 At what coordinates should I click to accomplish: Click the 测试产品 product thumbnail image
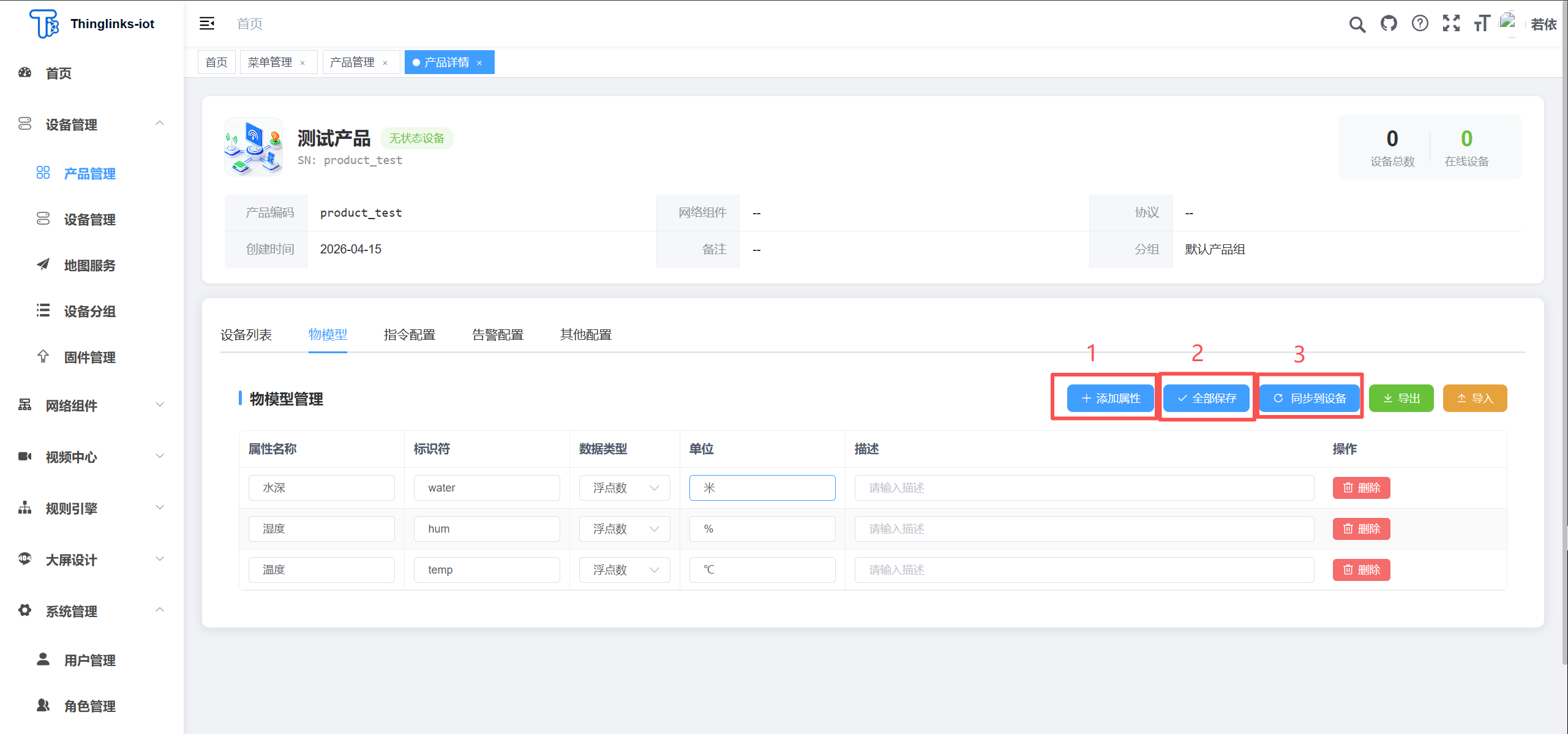[253, 148]
